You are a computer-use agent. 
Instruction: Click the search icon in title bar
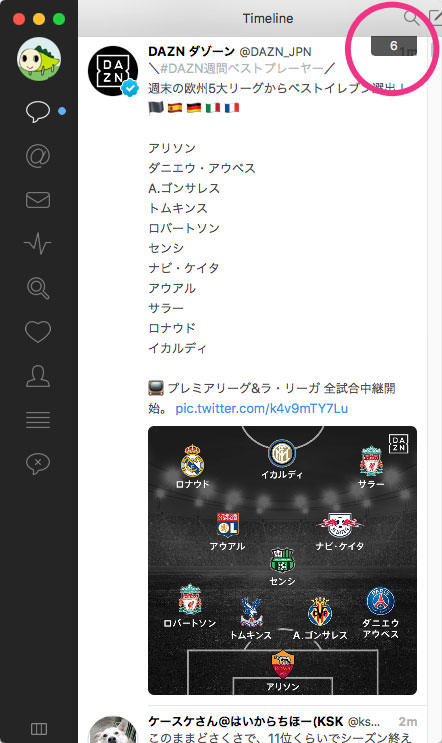coord(411,18)
